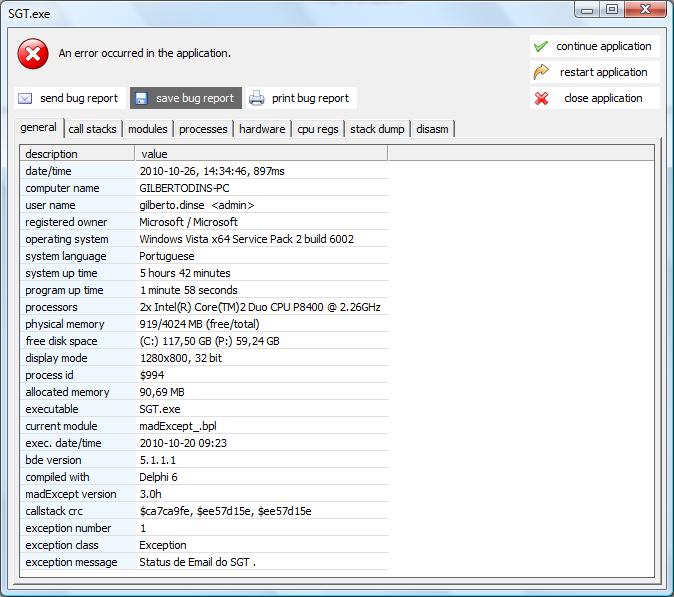Click the red X close application icon
The image size is (674, 597).
(x=541, y=98)
